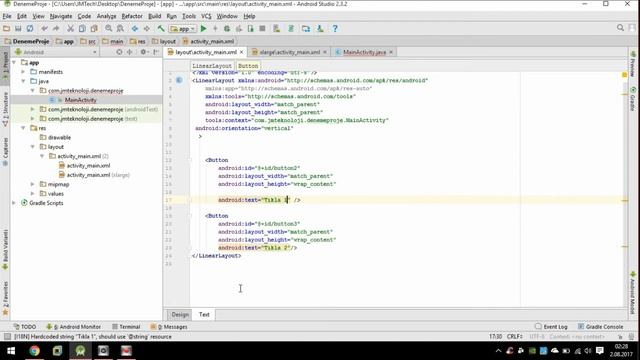Click the Windows Start button

pyautogui.click(x=11, y=351)
